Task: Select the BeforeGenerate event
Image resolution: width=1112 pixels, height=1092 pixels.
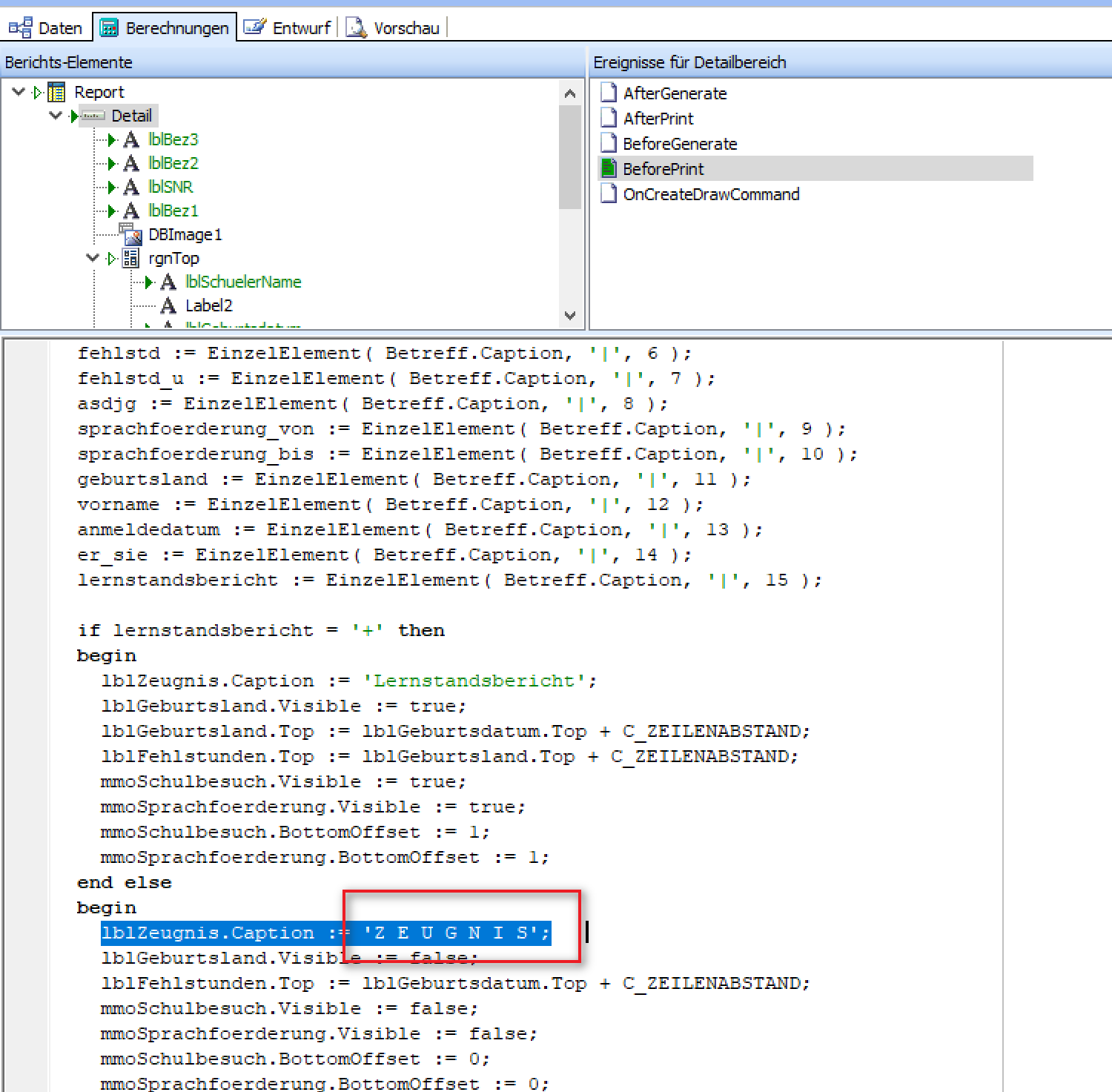Action: tap(680, 144)
